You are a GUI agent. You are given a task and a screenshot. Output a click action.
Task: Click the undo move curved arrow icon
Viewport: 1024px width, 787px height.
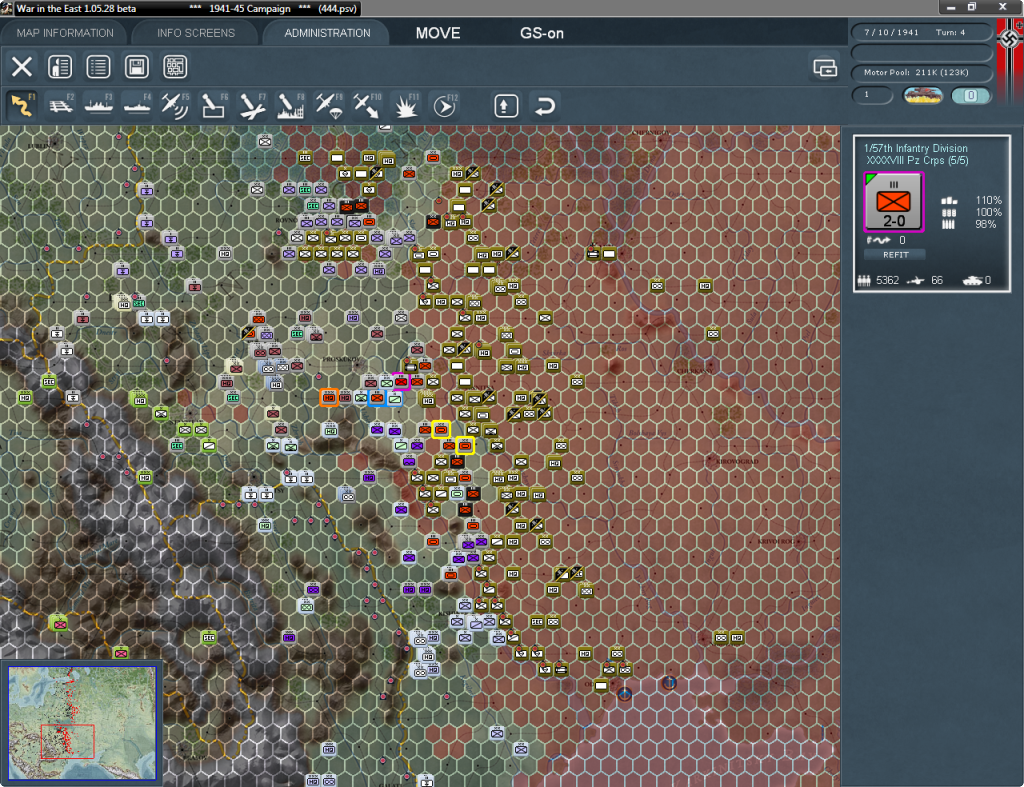click(x=544, y=106)
